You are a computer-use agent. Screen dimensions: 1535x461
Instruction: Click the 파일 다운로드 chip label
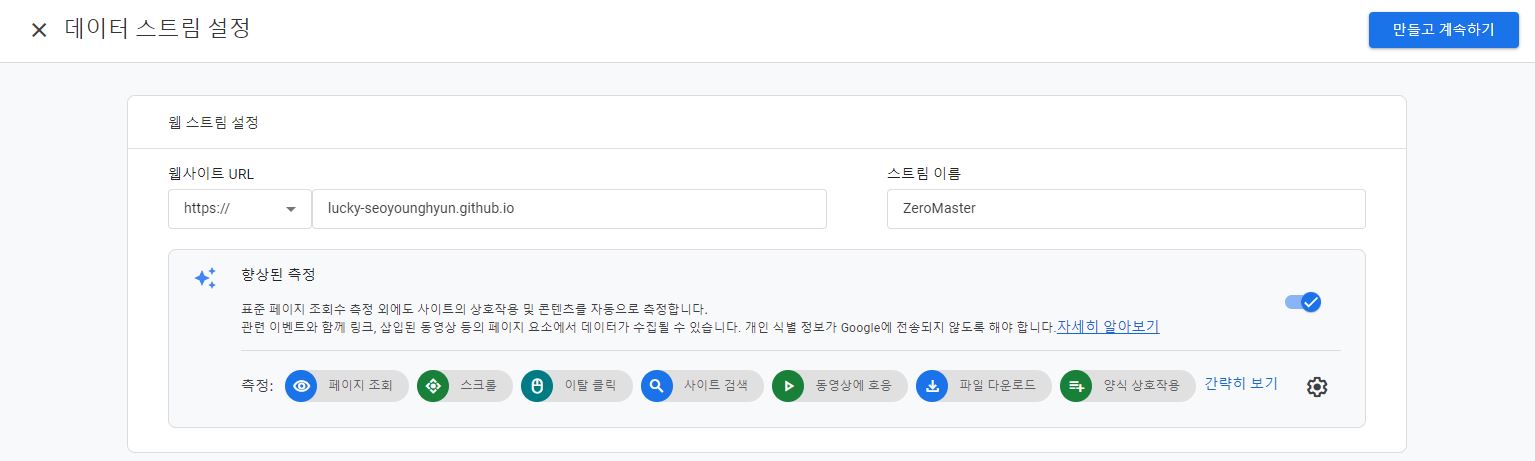pyautogui.click(x=997, y=386)
